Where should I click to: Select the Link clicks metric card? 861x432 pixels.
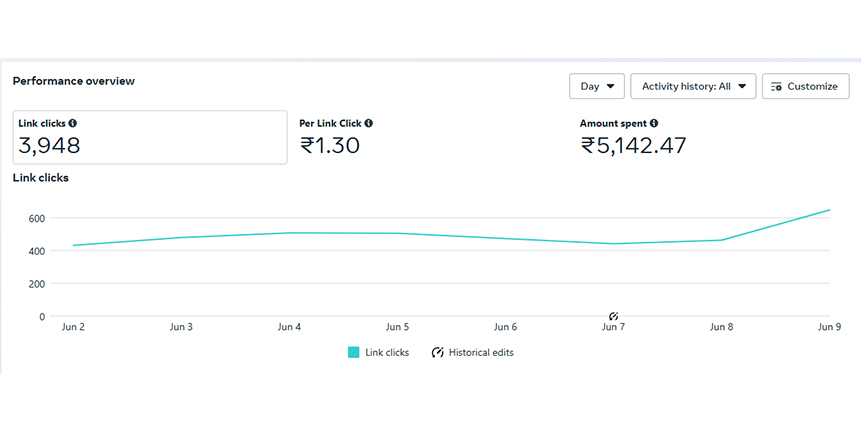tap(150, 137)
